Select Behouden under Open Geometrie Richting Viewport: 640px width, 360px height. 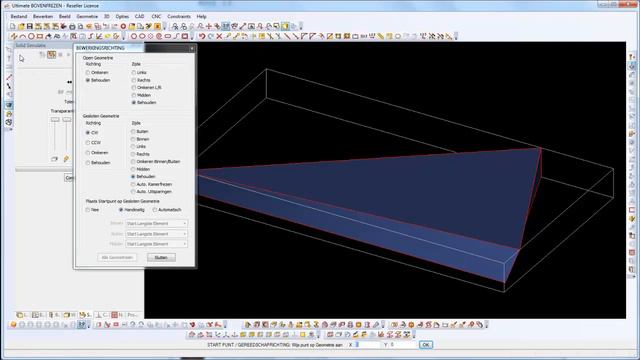98,80
